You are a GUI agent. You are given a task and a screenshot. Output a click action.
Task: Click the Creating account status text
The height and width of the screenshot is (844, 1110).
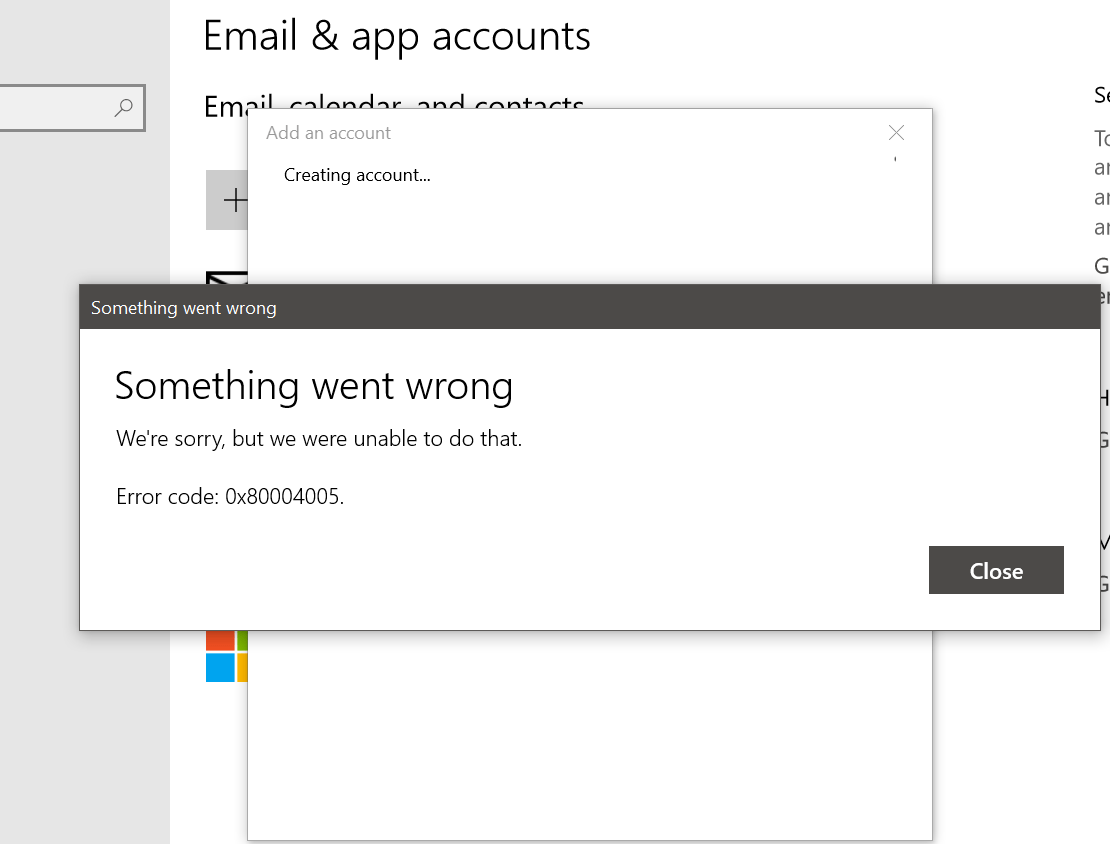pyautogui.click(x=357, y=175)
